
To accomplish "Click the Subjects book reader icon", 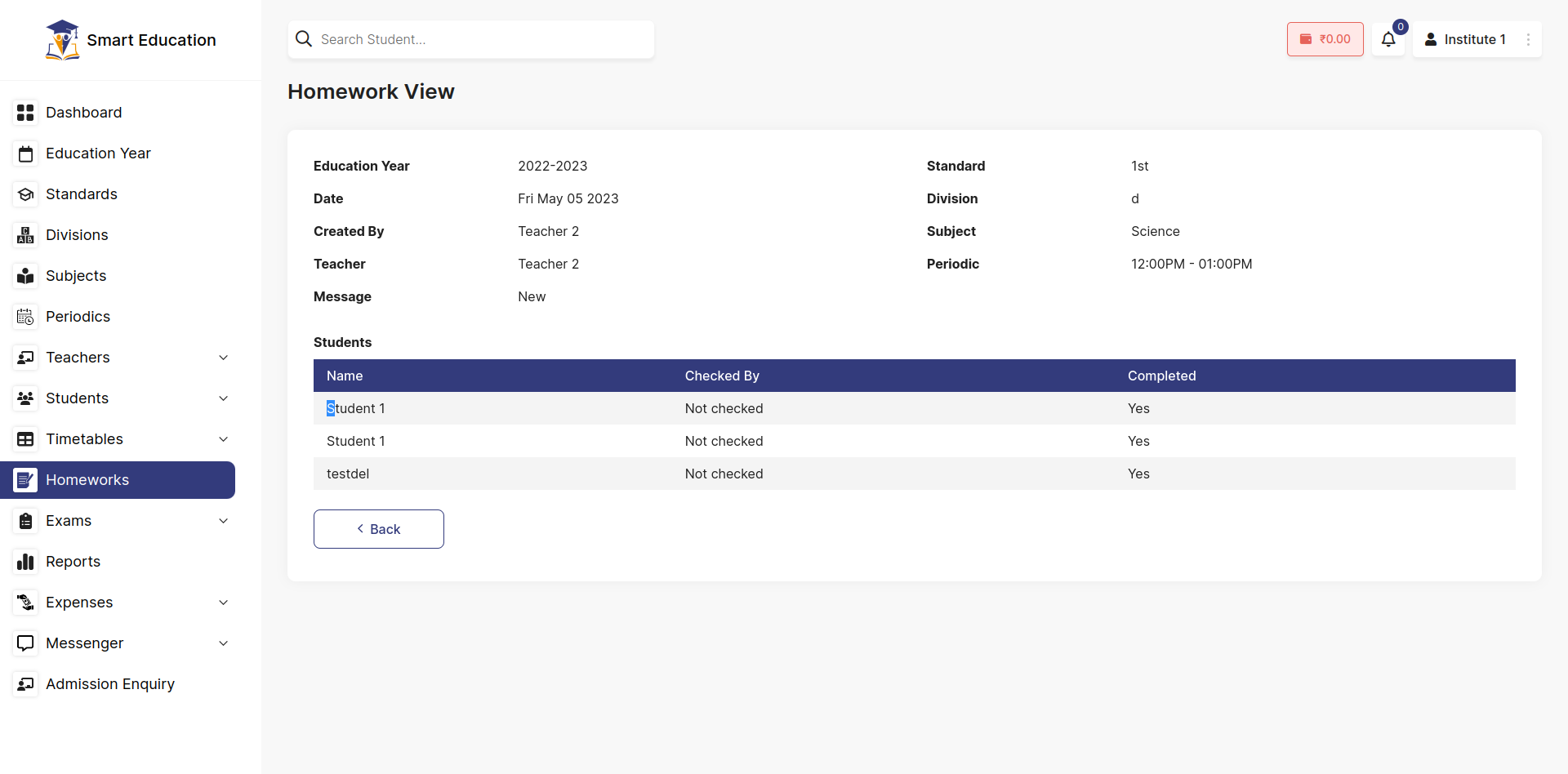I will point(26,276).
